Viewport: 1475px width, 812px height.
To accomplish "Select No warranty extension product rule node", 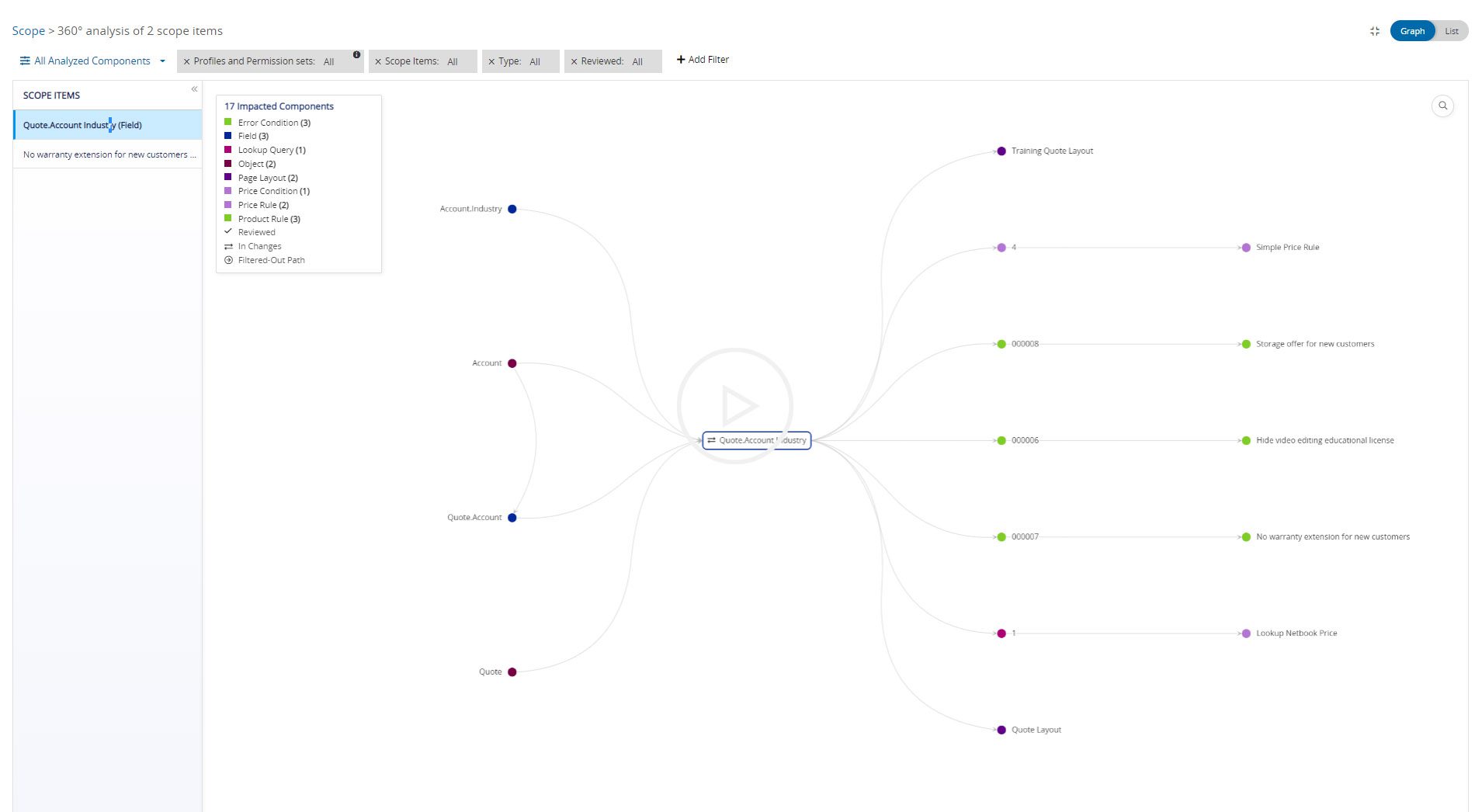I will 1246,536.
